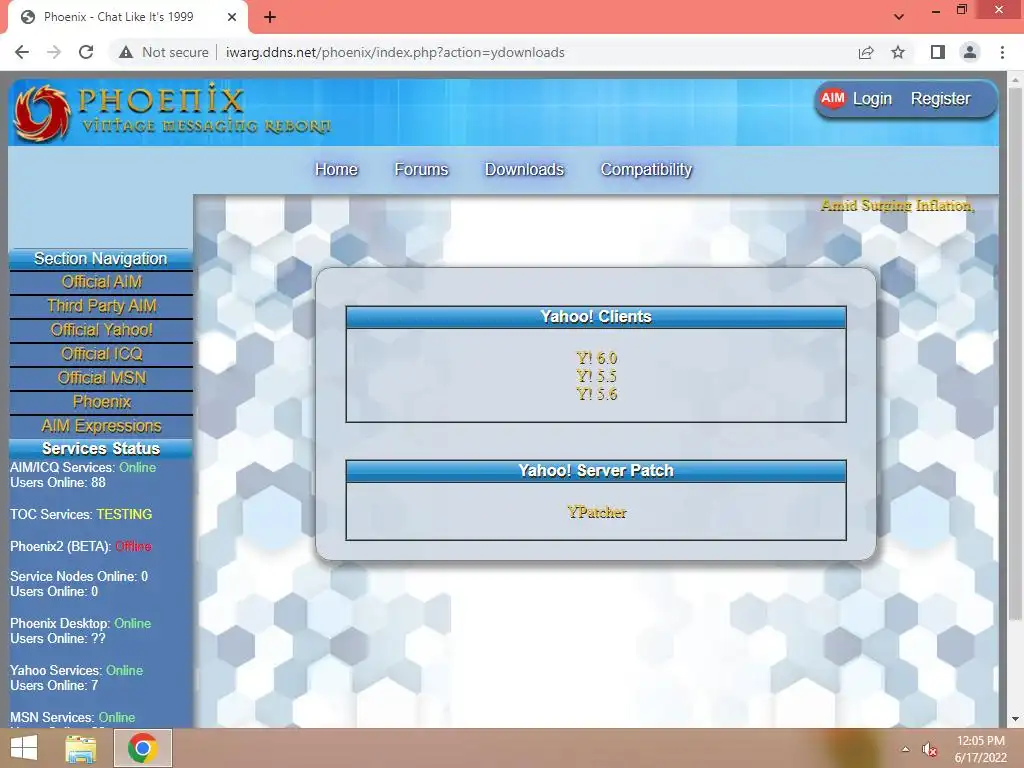This screenshot has height=768, width=1024.
Task: Download Y! 5.5 client
Action: click(596, 376)
